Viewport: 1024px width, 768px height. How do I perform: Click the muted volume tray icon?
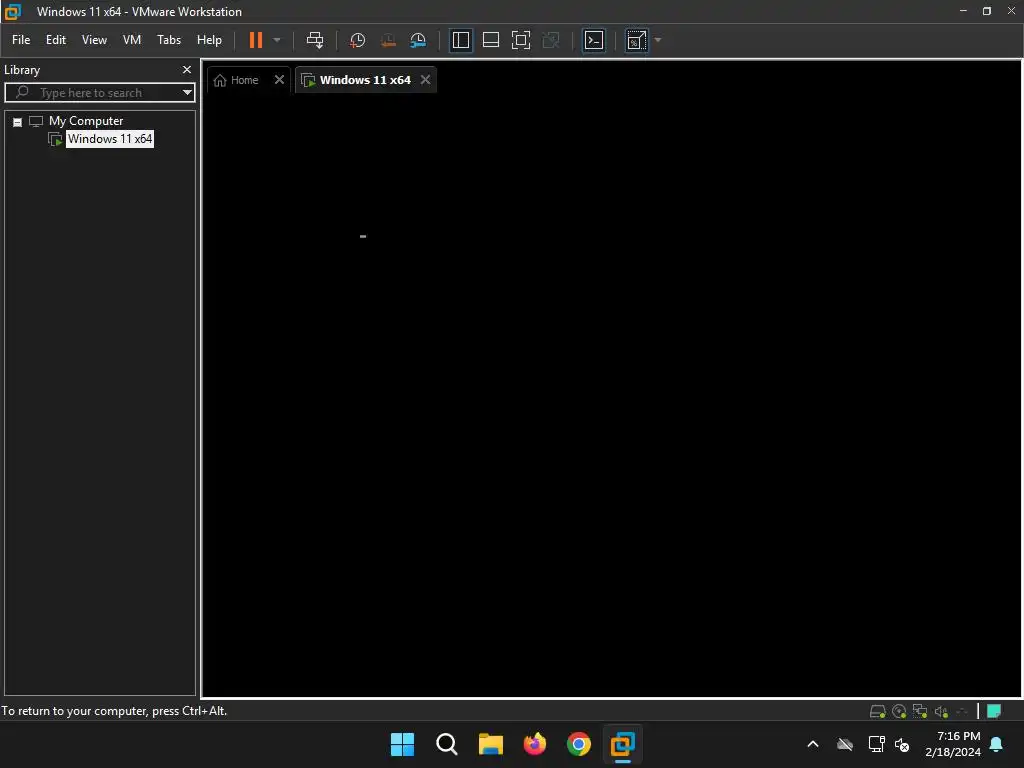coord(902,744)
